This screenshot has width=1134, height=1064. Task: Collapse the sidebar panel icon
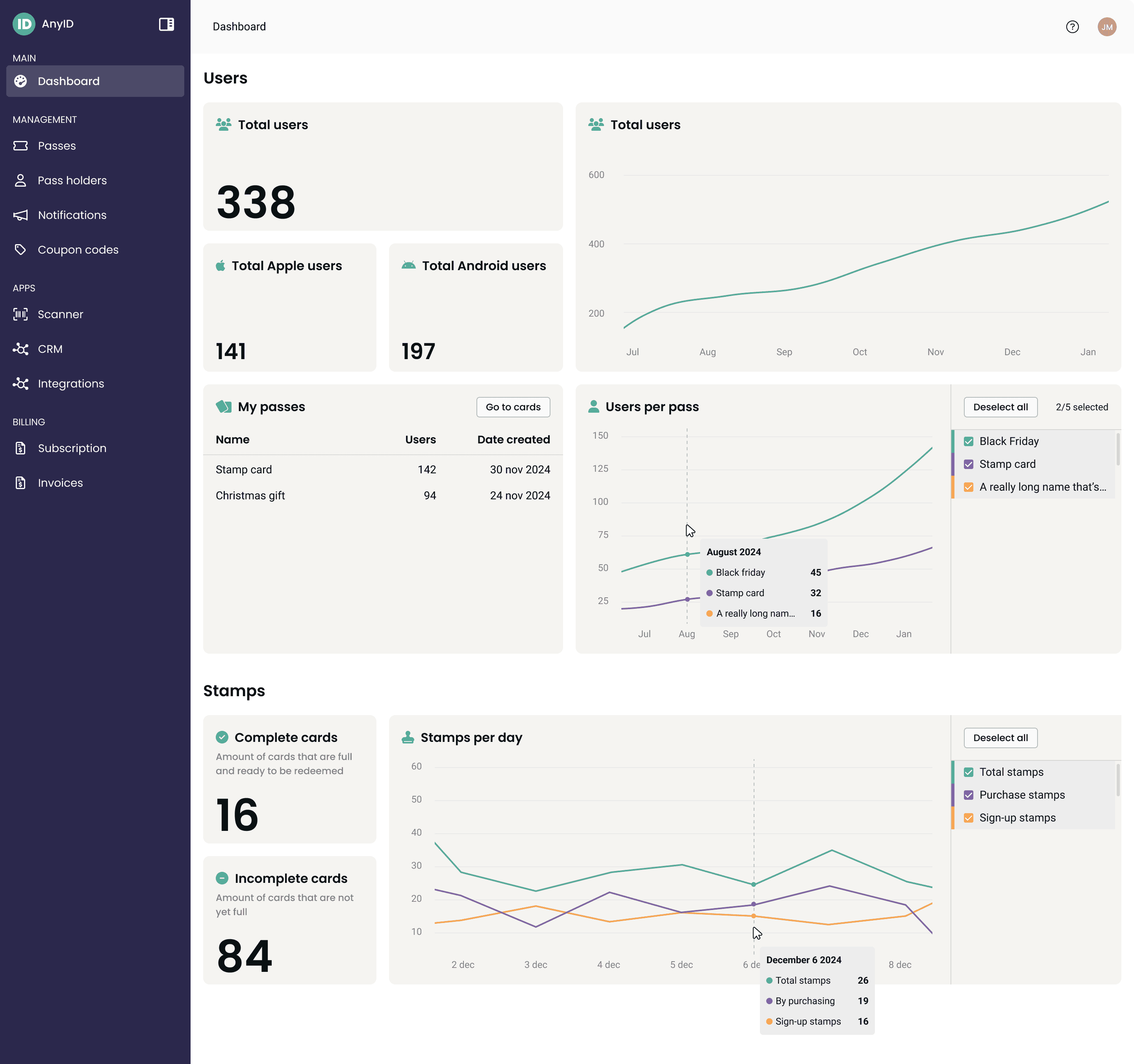click(x=166, y=24)
